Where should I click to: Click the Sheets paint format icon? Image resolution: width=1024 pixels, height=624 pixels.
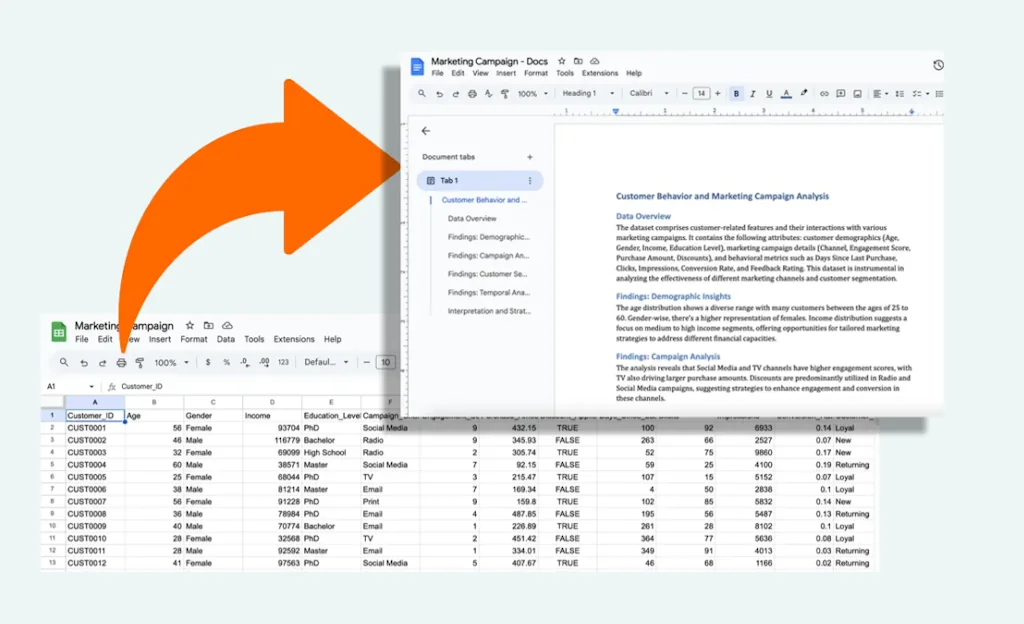(x=139, y=362)
